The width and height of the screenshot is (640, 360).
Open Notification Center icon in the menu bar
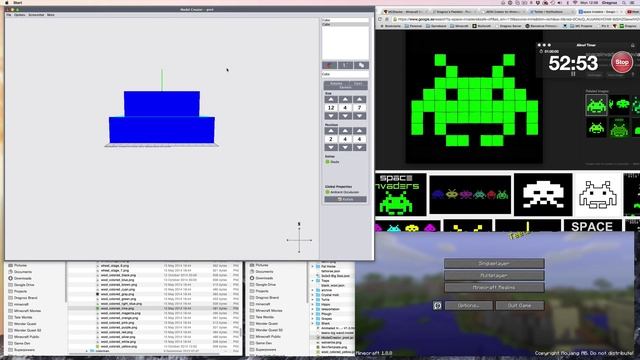point(633,2)
